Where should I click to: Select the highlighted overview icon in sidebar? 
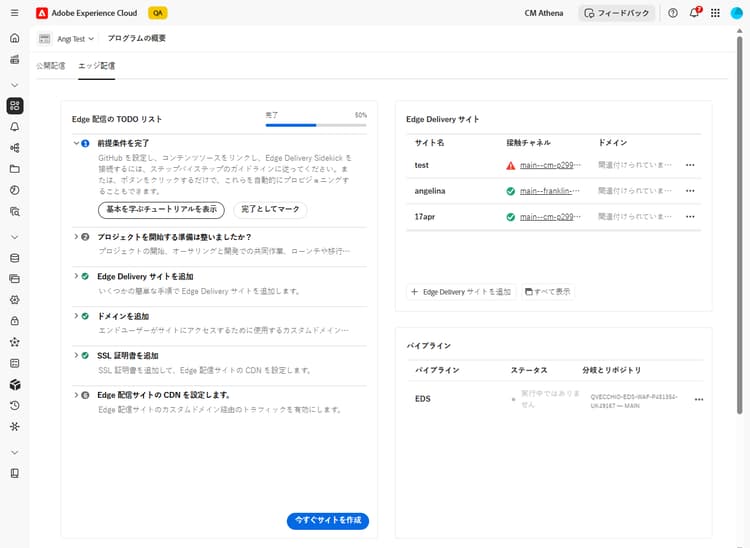pos(15,106)
